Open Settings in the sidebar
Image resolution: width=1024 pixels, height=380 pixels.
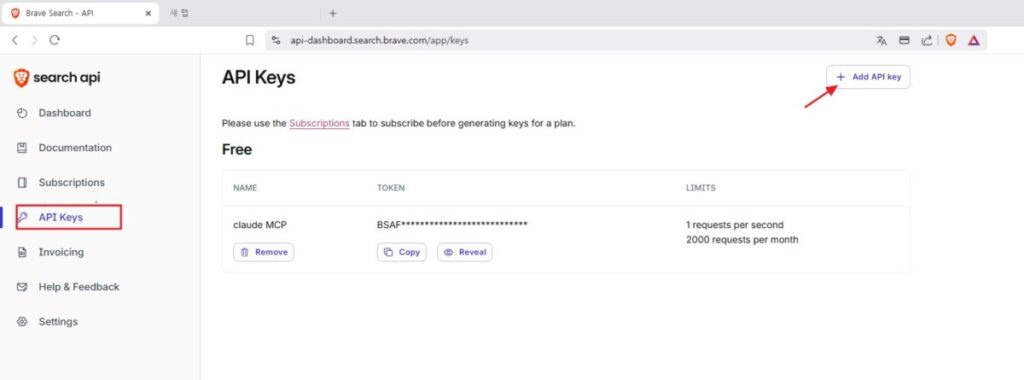point(58,321)
